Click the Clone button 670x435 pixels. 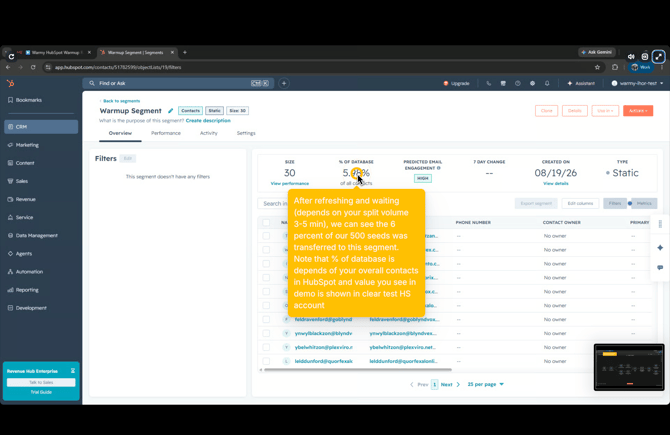point(547,111)
